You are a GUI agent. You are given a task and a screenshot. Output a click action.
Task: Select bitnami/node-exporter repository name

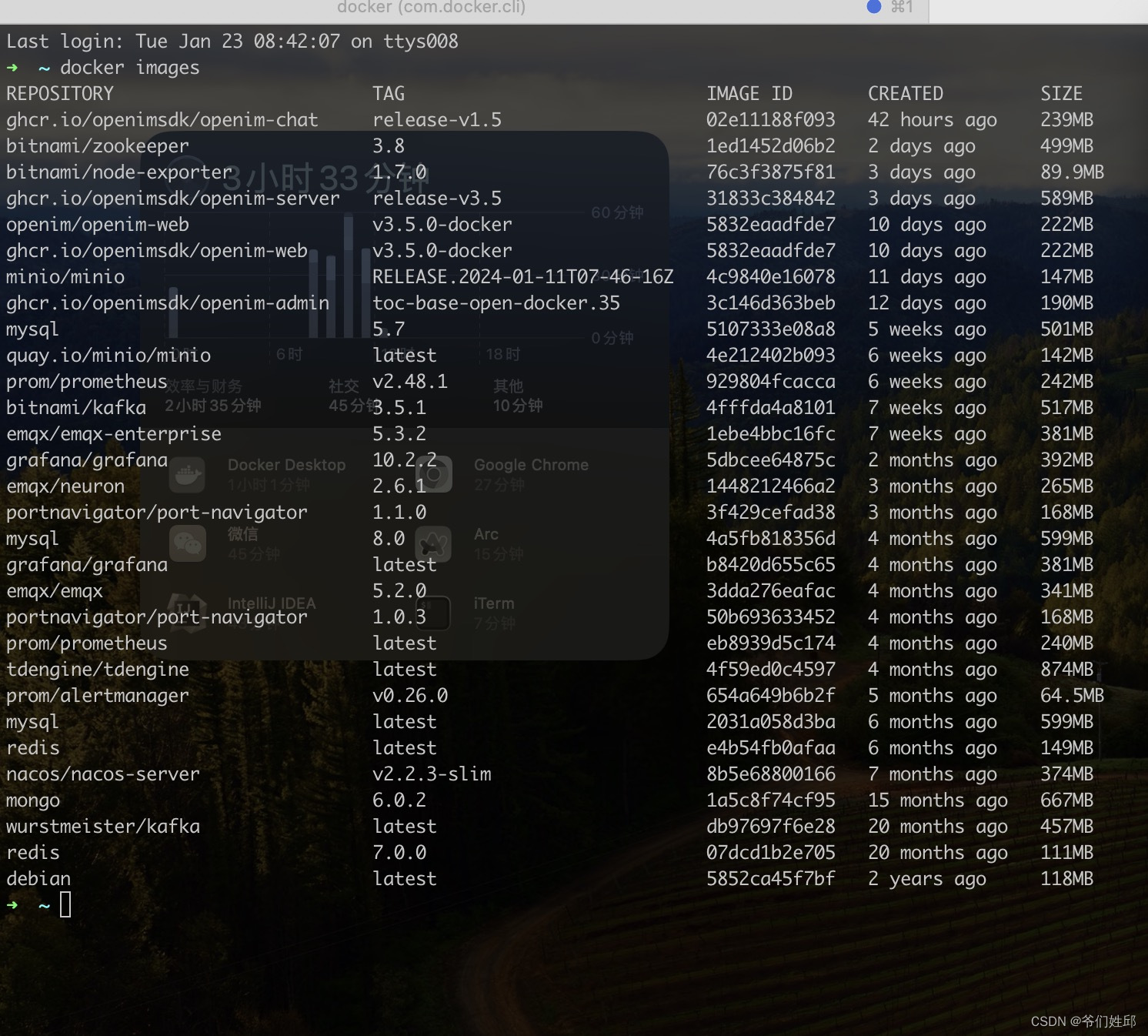click(x=119, y=172)
